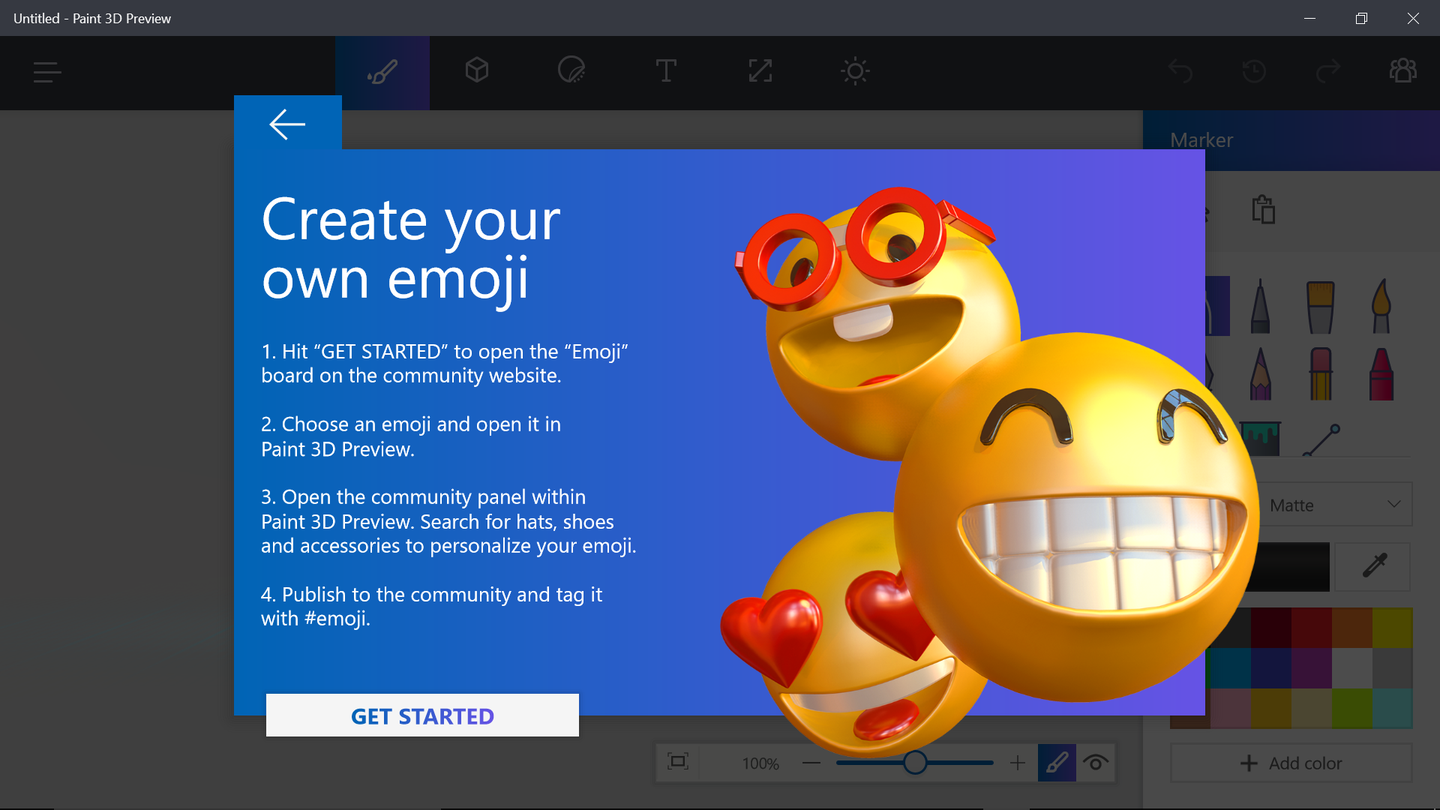Pick the white color swatch
The image size is (1440, 810).
[x=1352, y=668]
